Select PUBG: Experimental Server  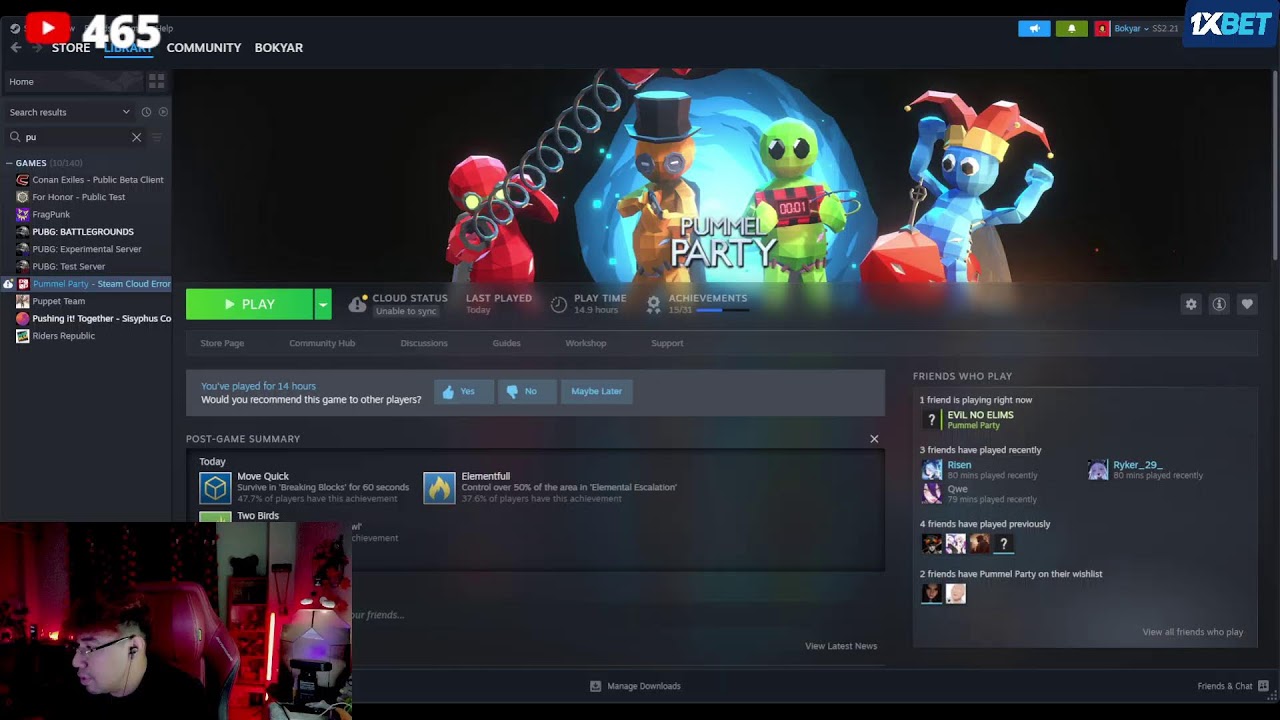[x=86, y=249]
